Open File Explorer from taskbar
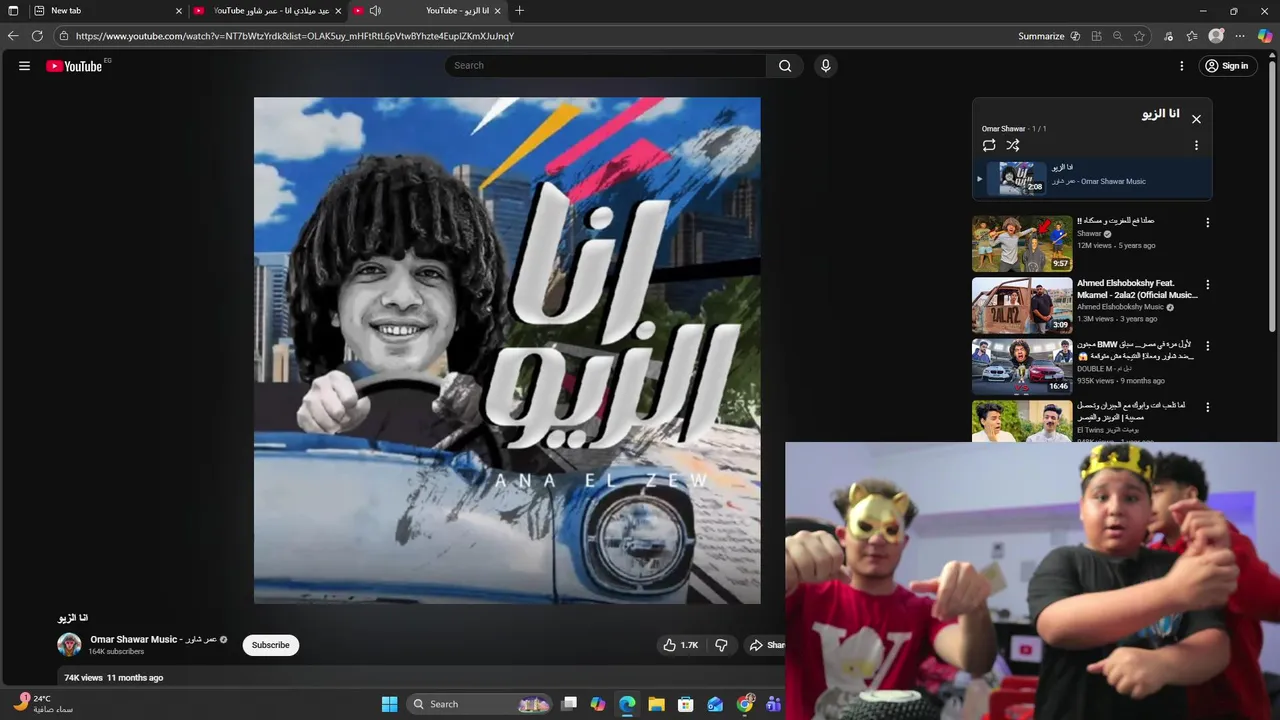The image size is (1280, 720). point(656,704)
